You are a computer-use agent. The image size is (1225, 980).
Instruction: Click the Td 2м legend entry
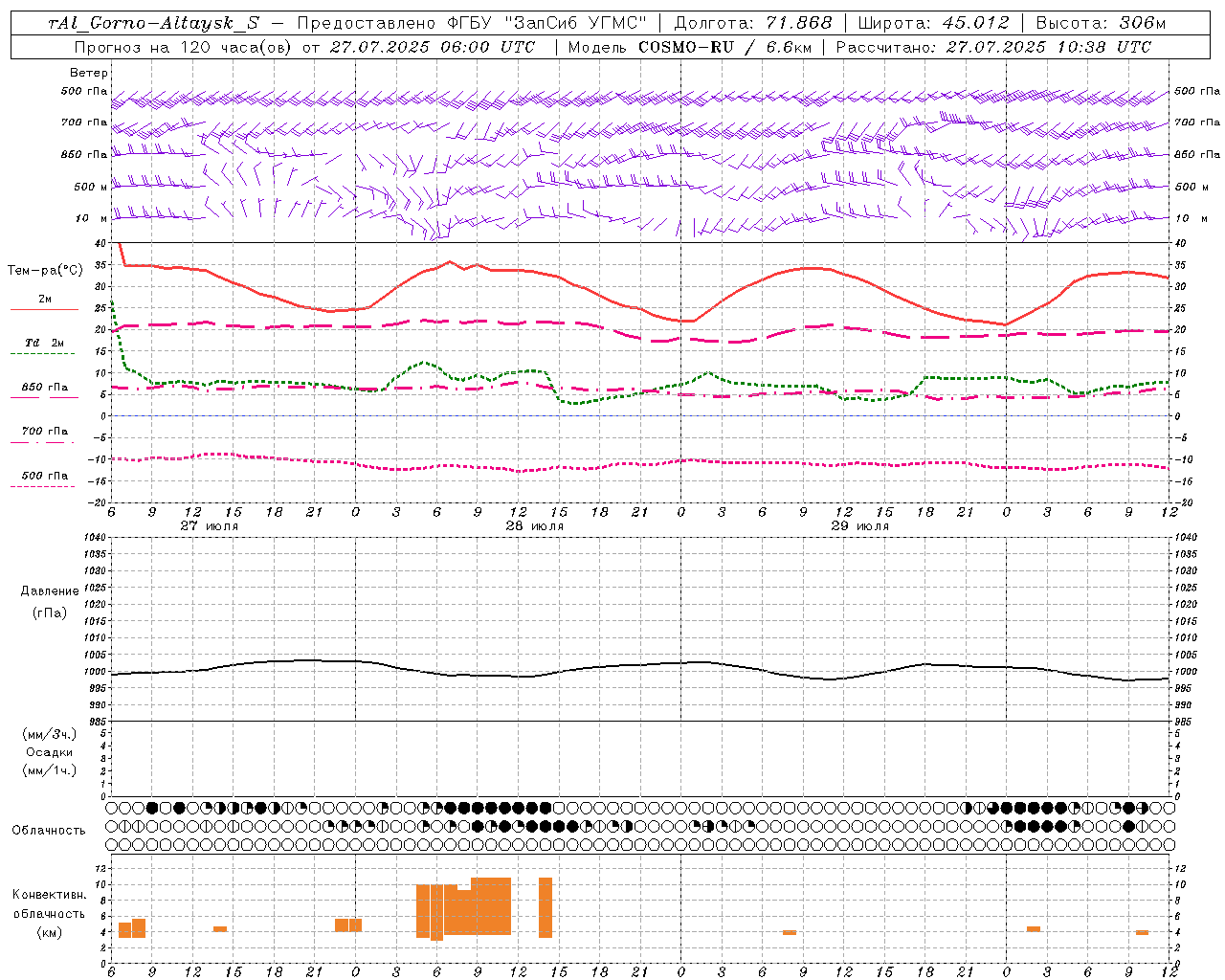pos(44,343)
